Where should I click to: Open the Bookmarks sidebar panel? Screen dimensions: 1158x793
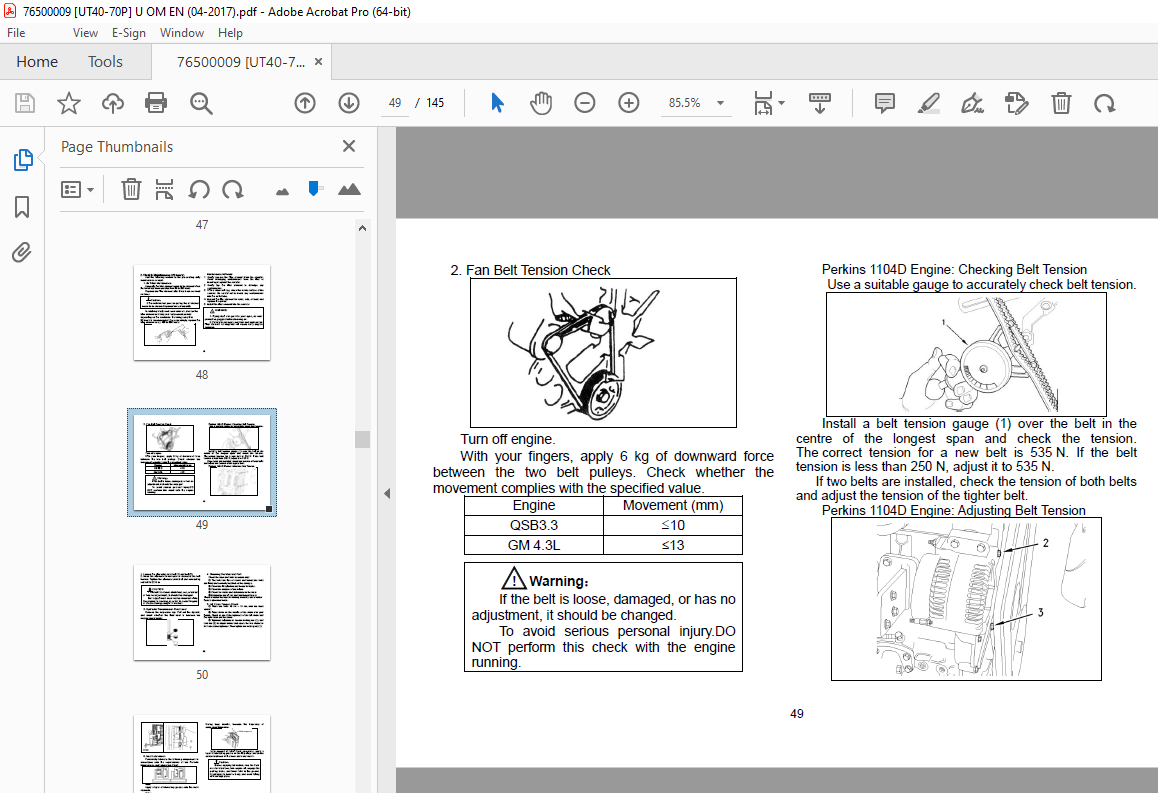(22, 207)
